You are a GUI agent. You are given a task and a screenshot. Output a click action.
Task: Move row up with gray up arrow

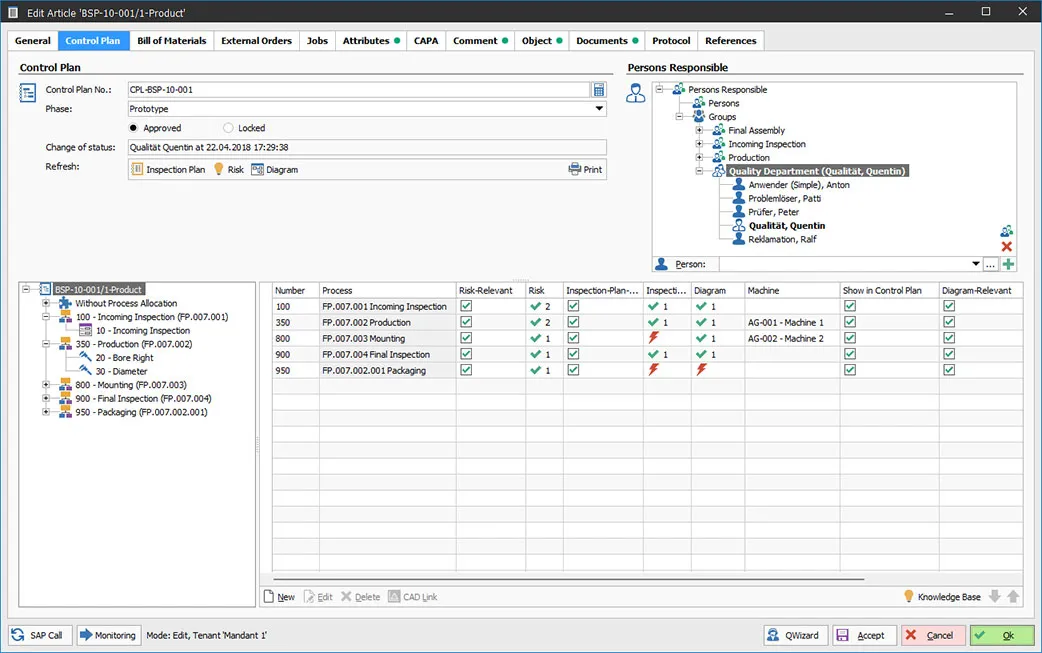pos(1013,597)
